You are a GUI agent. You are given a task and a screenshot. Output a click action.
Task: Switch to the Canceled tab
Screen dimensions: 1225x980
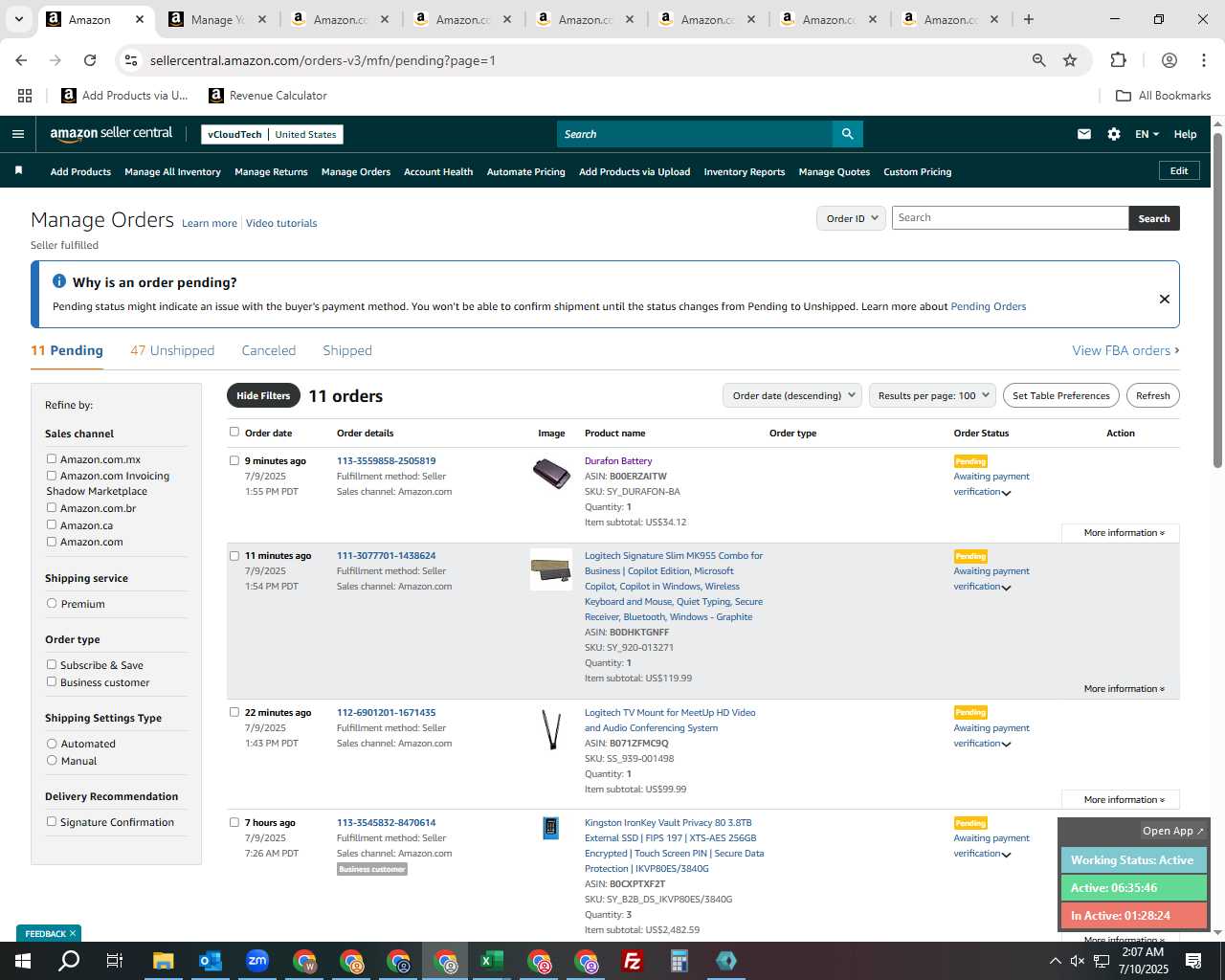269,350
